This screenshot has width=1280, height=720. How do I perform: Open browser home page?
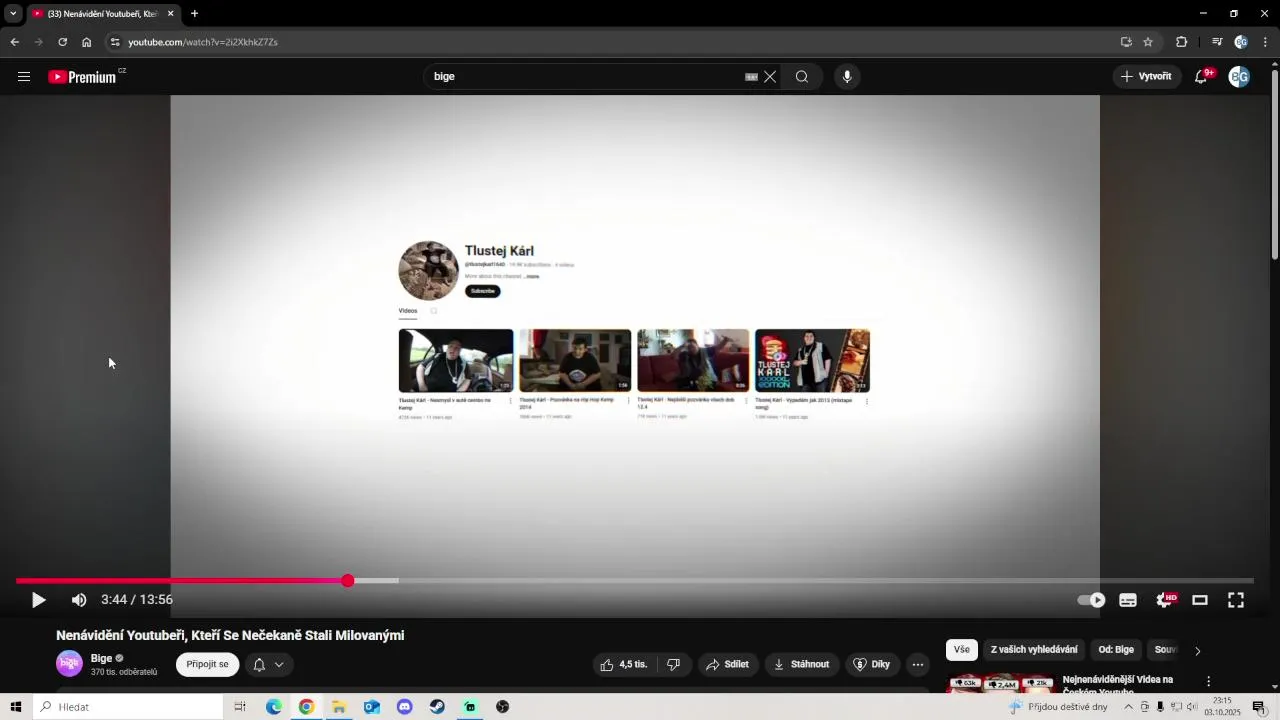[x=87, y=42]
